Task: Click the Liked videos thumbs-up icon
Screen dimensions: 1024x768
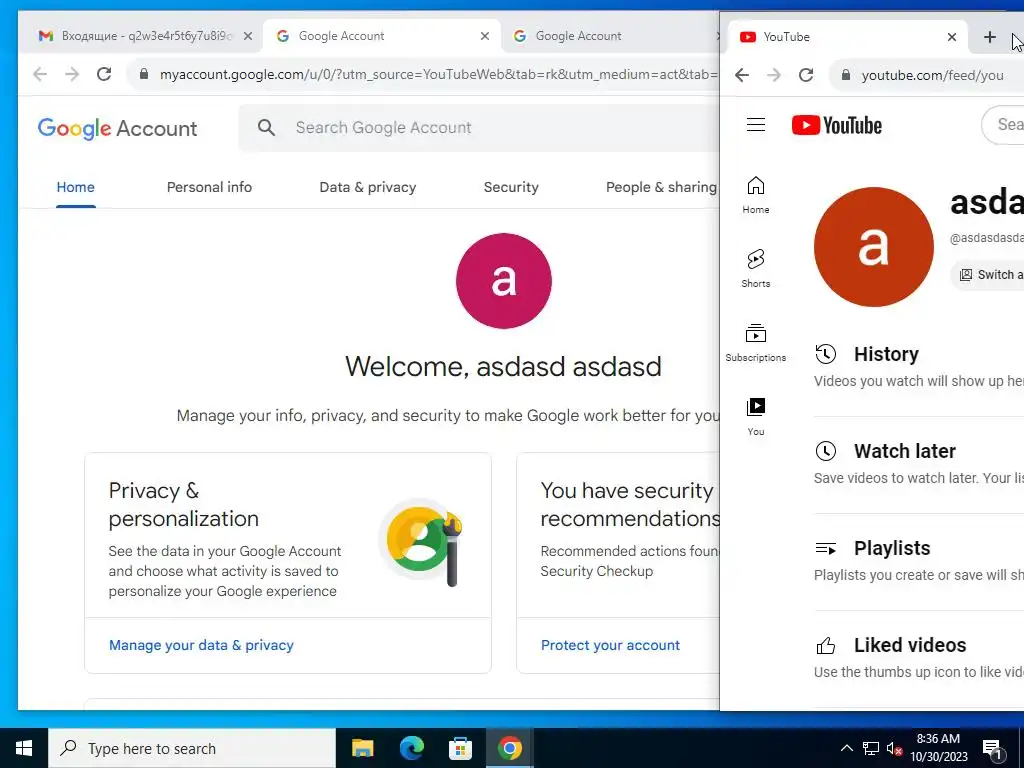Action: click(x=825, y=646)
